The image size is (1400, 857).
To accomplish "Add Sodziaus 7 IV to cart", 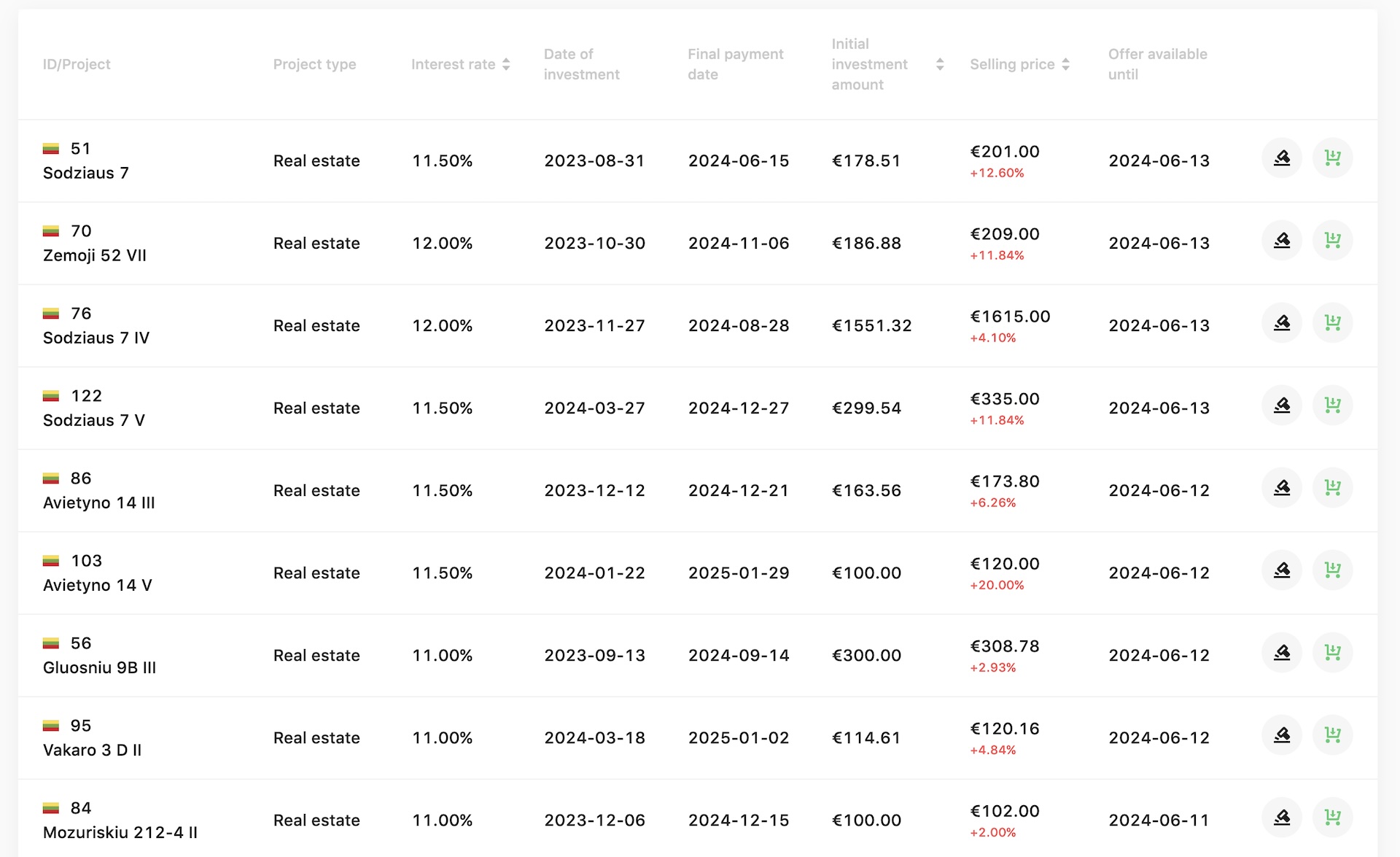I will coord(1332,323).
